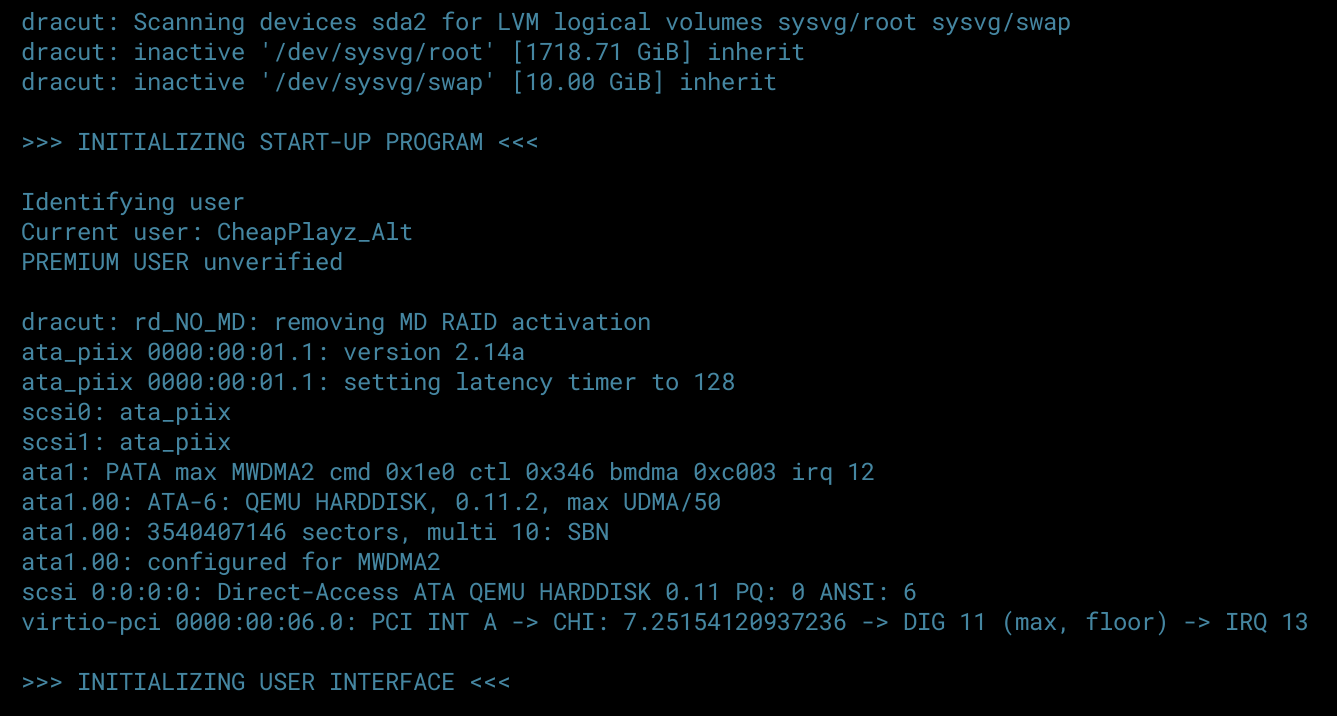
Task: Click the inactive /dev/sysvg/swap line
Action: coord(399,82)
